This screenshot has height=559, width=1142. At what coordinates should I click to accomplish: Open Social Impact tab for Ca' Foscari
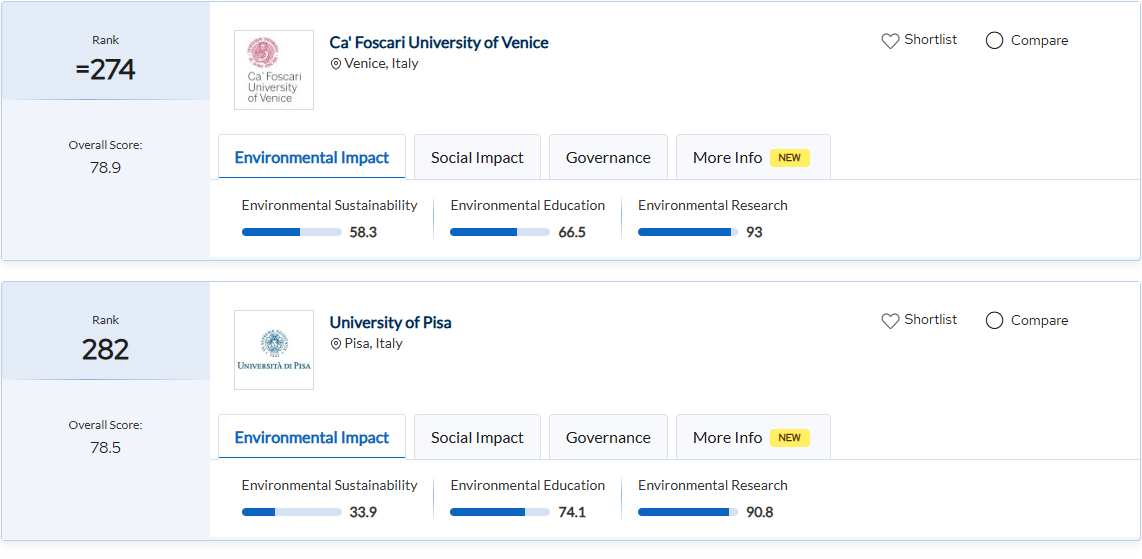(x=477, y=158)
